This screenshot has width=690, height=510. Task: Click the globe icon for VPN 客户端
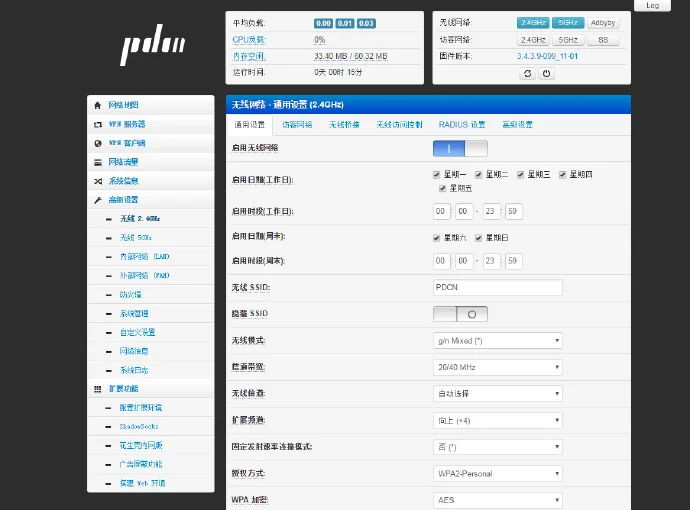coord(98,143)
